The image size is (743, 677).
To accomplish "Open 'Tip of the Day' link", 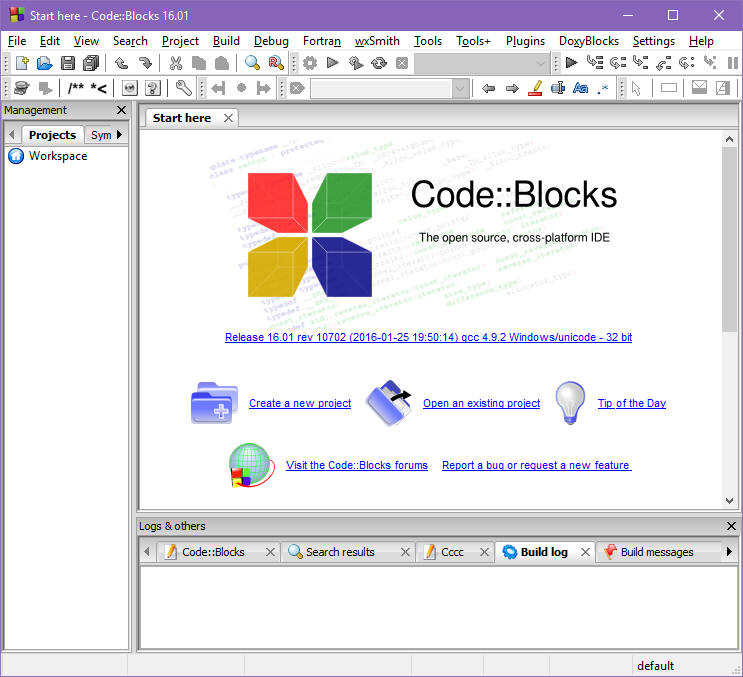I will pos(631,403).
